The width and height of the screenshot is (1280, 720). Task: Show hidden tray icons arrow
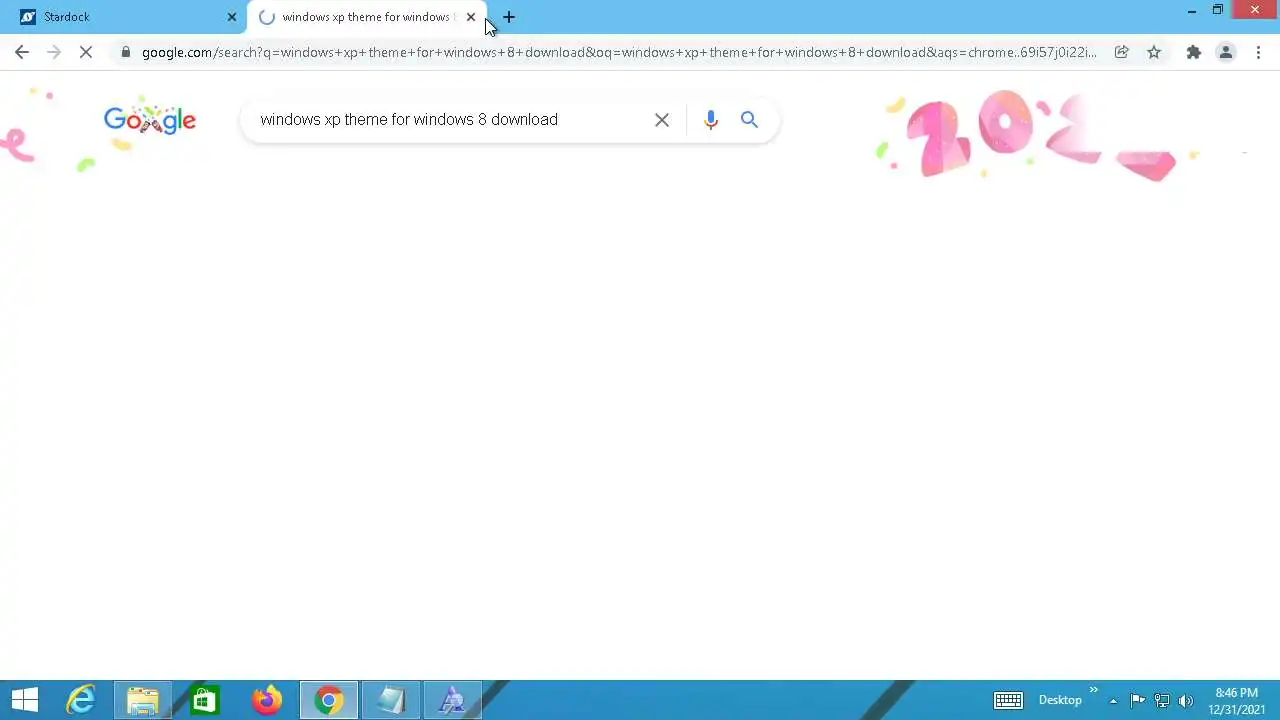click(x=1113, y=701)
